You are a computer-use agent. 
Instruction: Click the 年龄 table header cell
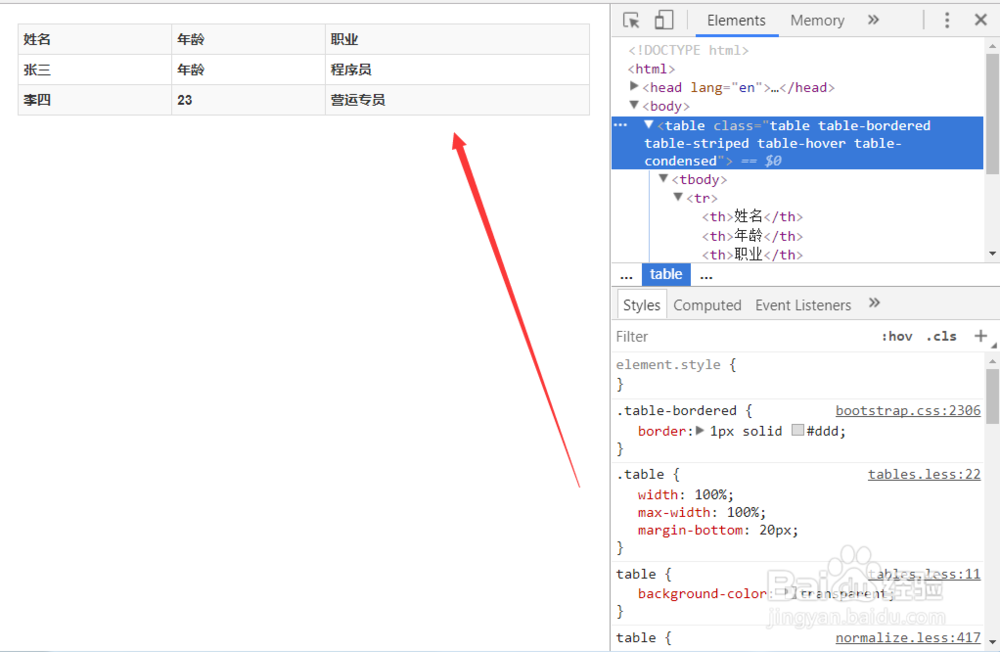coord(248,40)
